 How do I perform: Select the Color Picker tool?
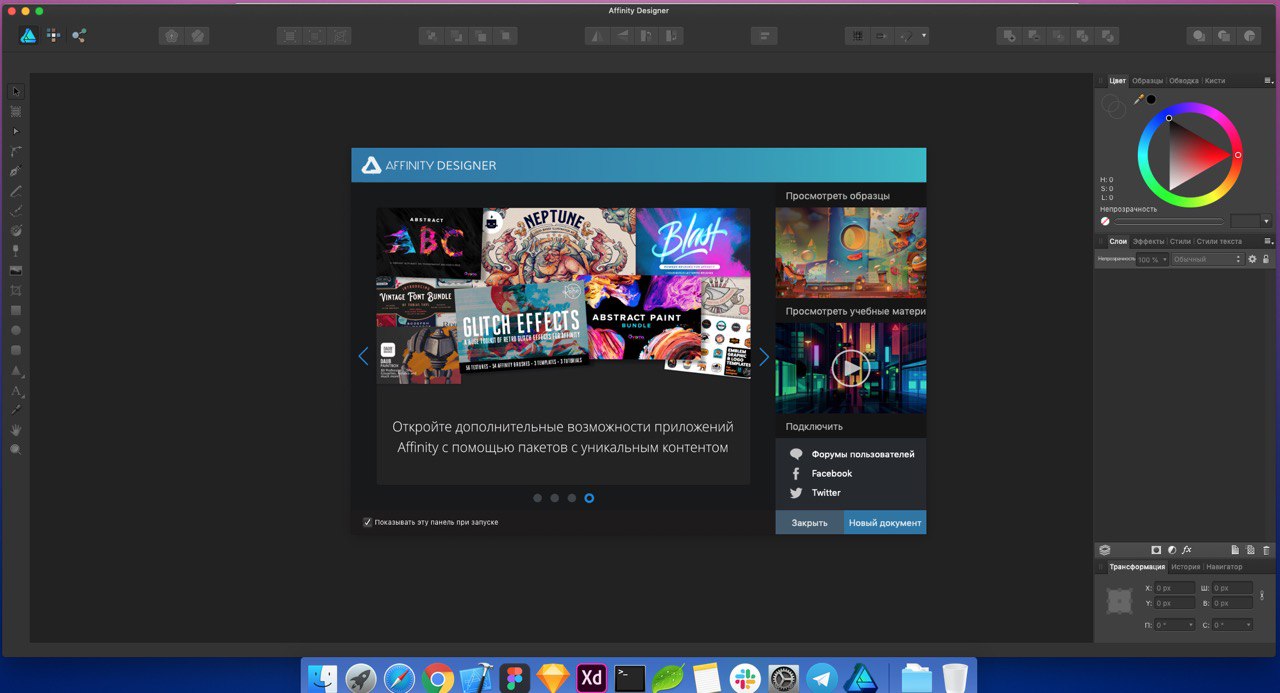pyautogui.click(x=16, y=410)
